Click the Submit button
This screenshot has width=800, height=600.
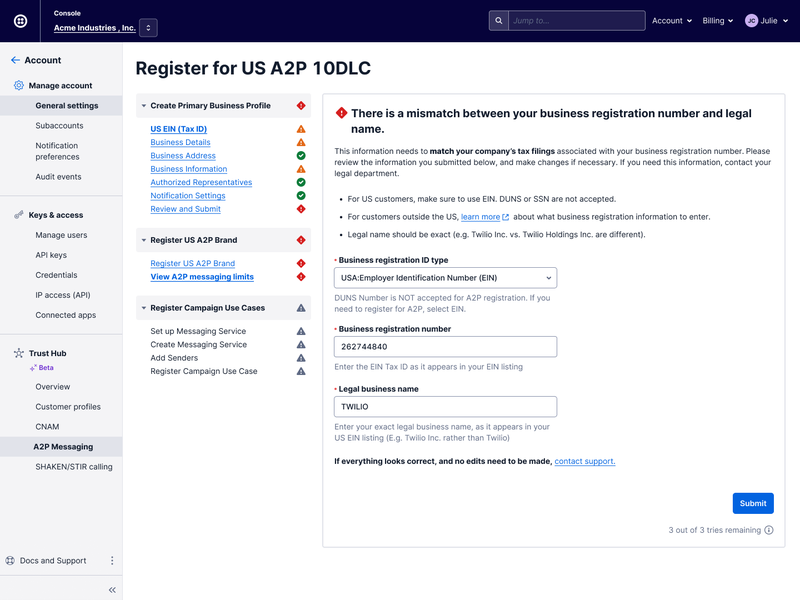point(753,503)
